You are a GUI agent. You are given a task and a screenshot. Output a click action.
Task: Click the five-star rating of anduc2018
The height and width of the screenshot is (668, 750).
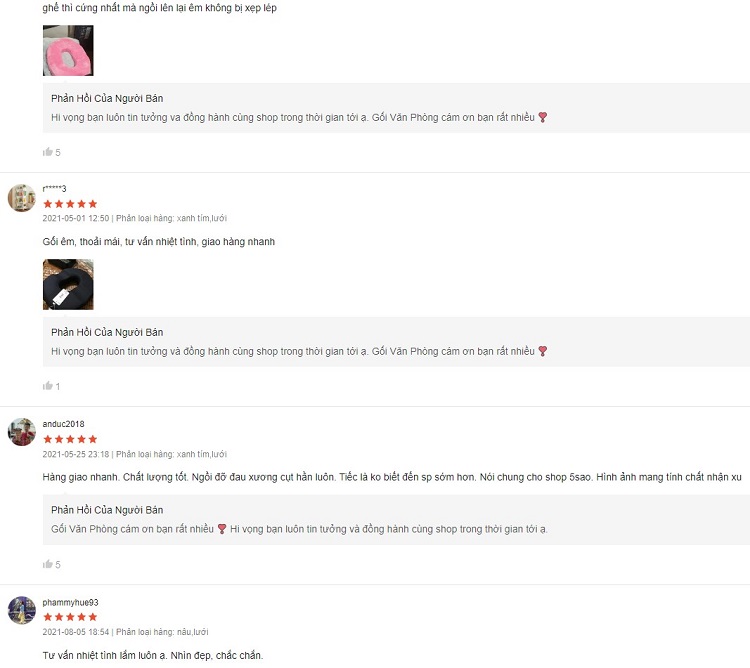tap(70, 439)
